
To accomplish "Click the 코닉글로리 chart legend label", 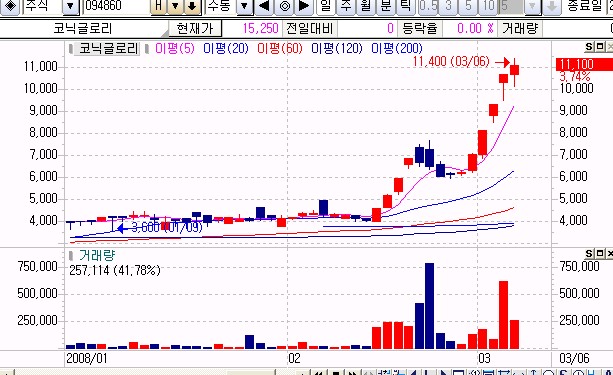I will [x=108, y=48].
